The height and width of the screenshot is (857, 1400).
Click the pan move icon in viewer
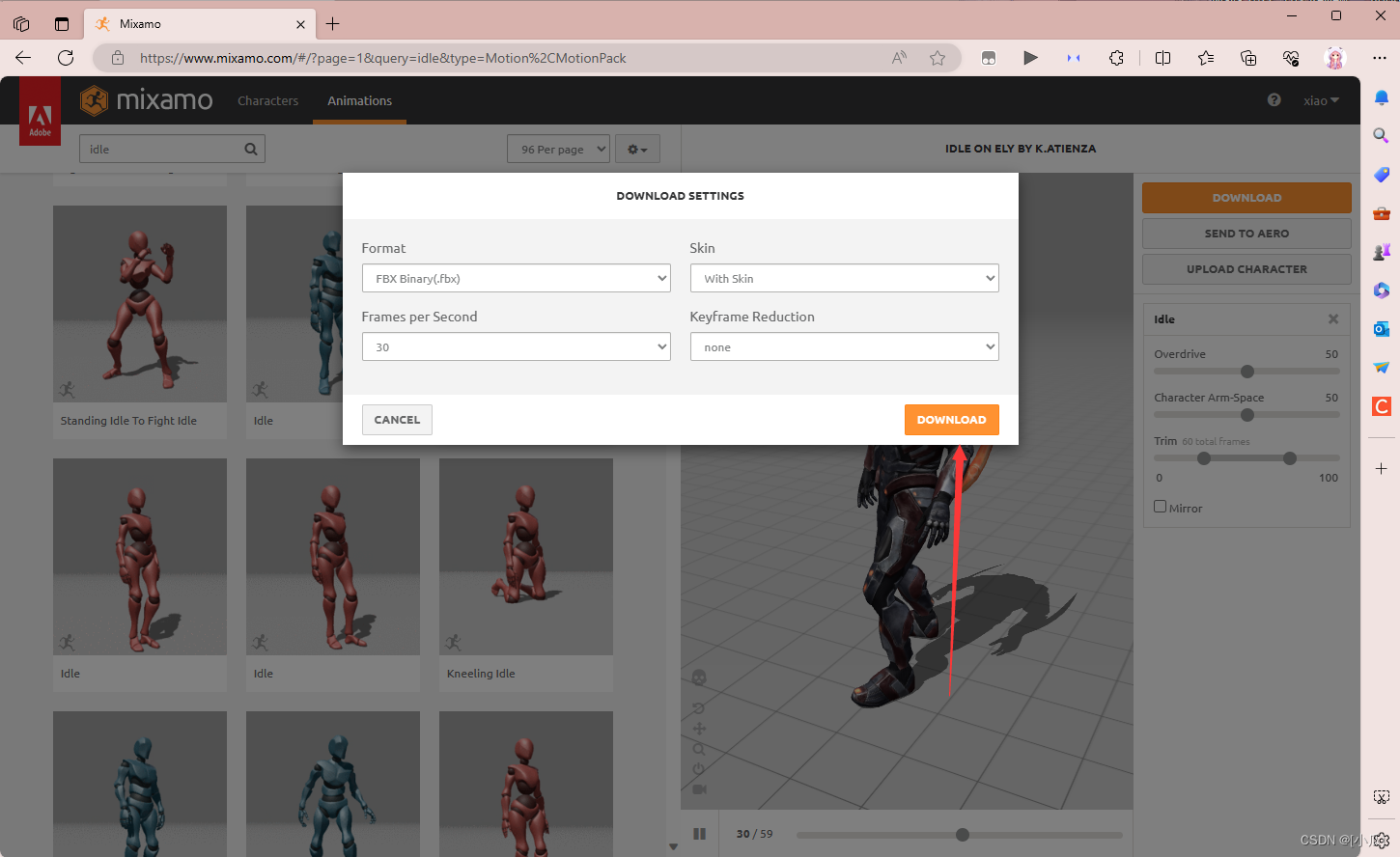click(699, 729)
